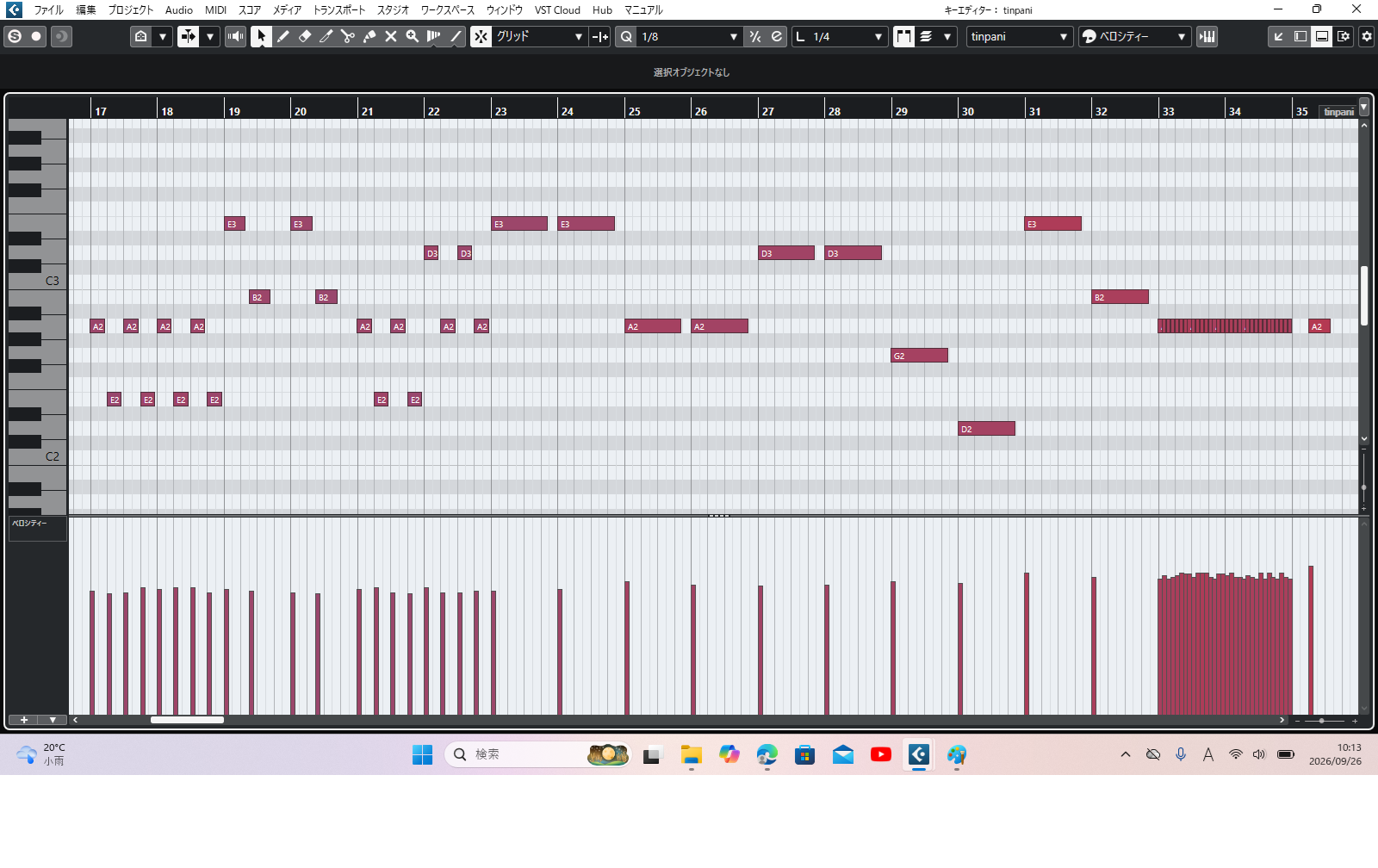Adjust the vertical zoom slider
Screen dimensions: 1378x868
[1363, 487]
